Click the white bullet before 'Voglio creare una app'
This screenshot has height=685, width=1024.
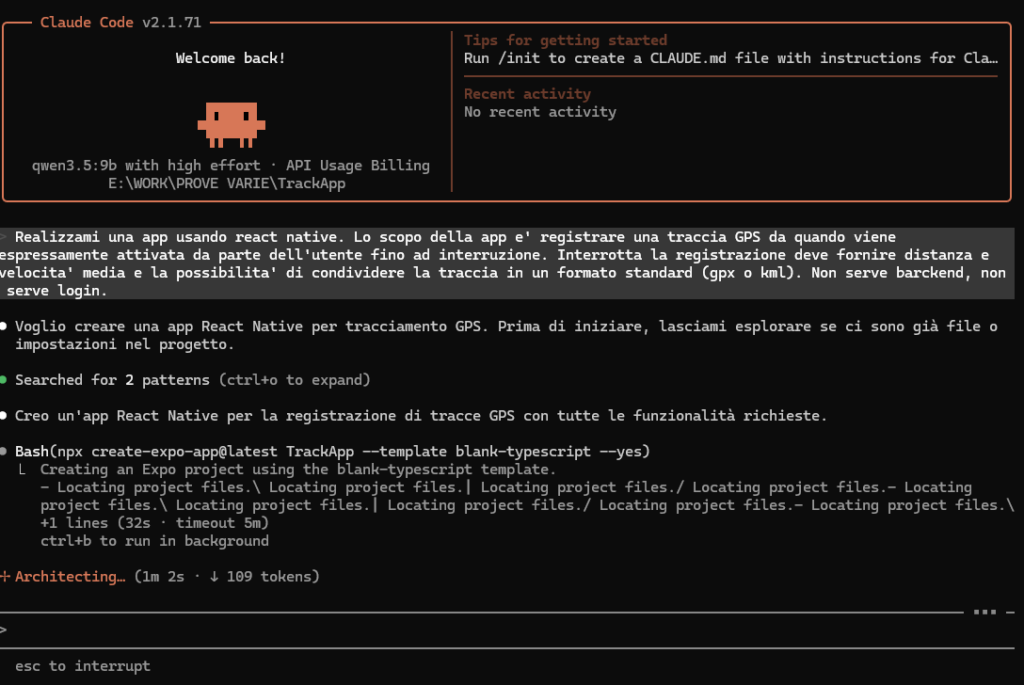click(5, 327)
